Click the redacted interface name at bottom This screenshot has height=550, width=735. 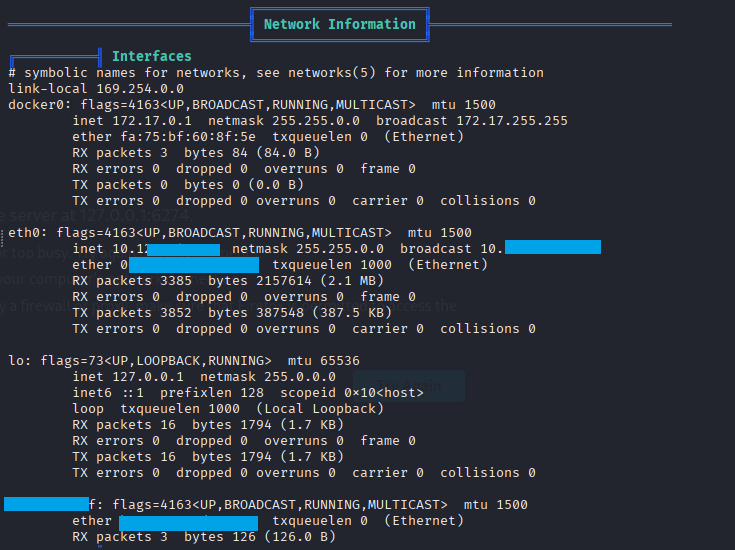tap(46, 504)
